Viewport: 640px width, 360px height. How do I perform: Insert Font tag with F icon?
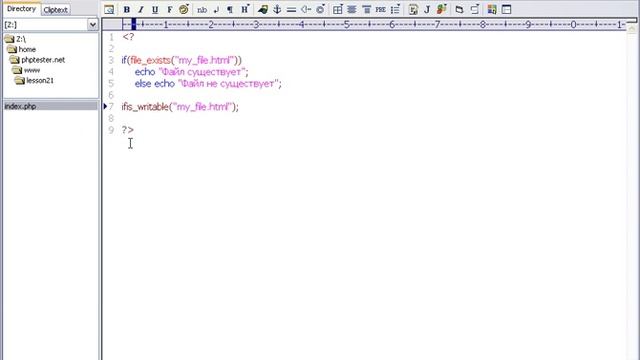[x=169, y=9]
